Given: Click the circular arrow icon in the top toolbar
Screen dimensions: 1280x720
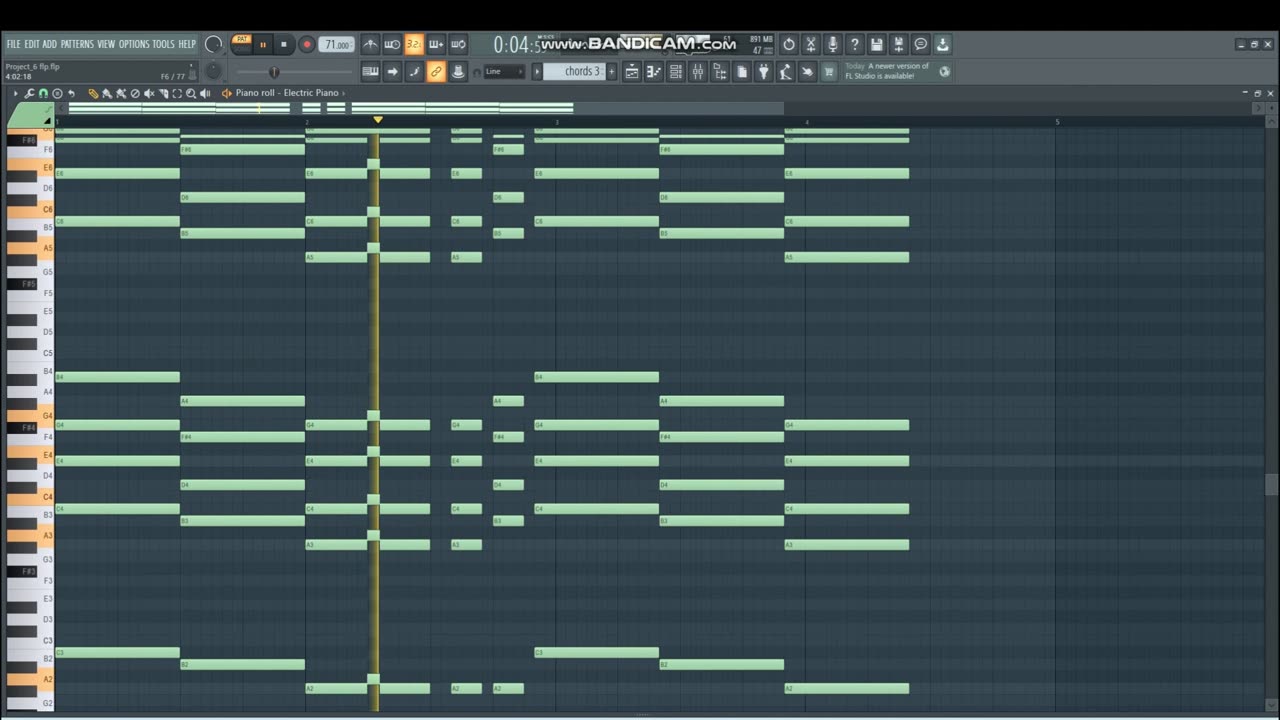Looking at the screenshot, I should click(x=789, y=44).
